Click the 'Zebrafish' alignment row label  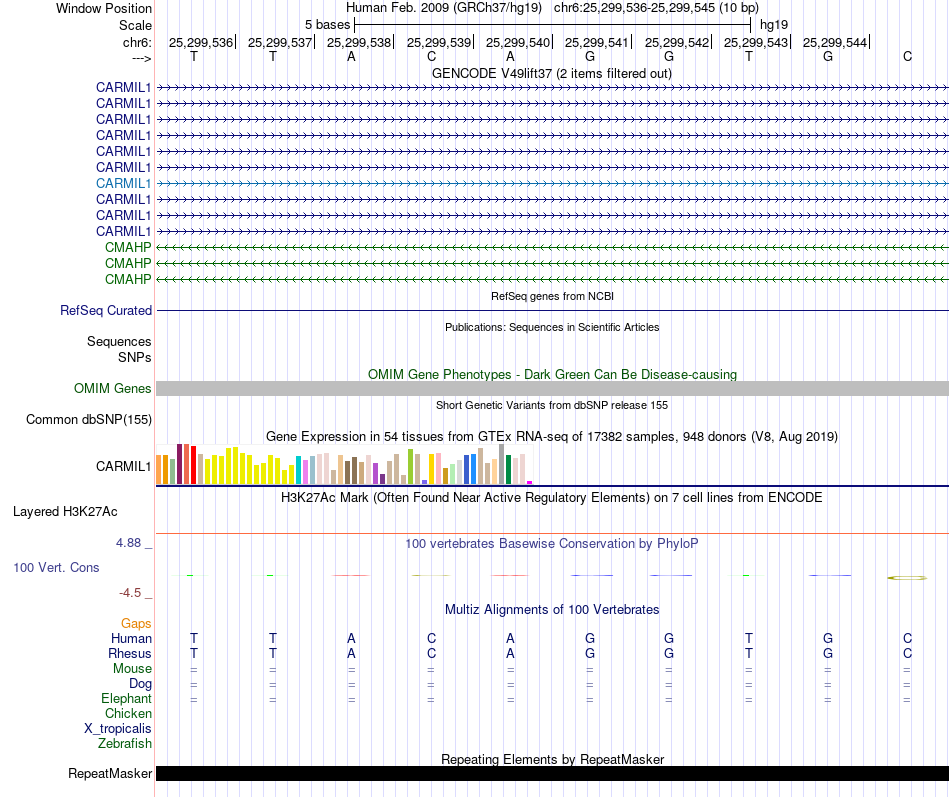point(125,743)
